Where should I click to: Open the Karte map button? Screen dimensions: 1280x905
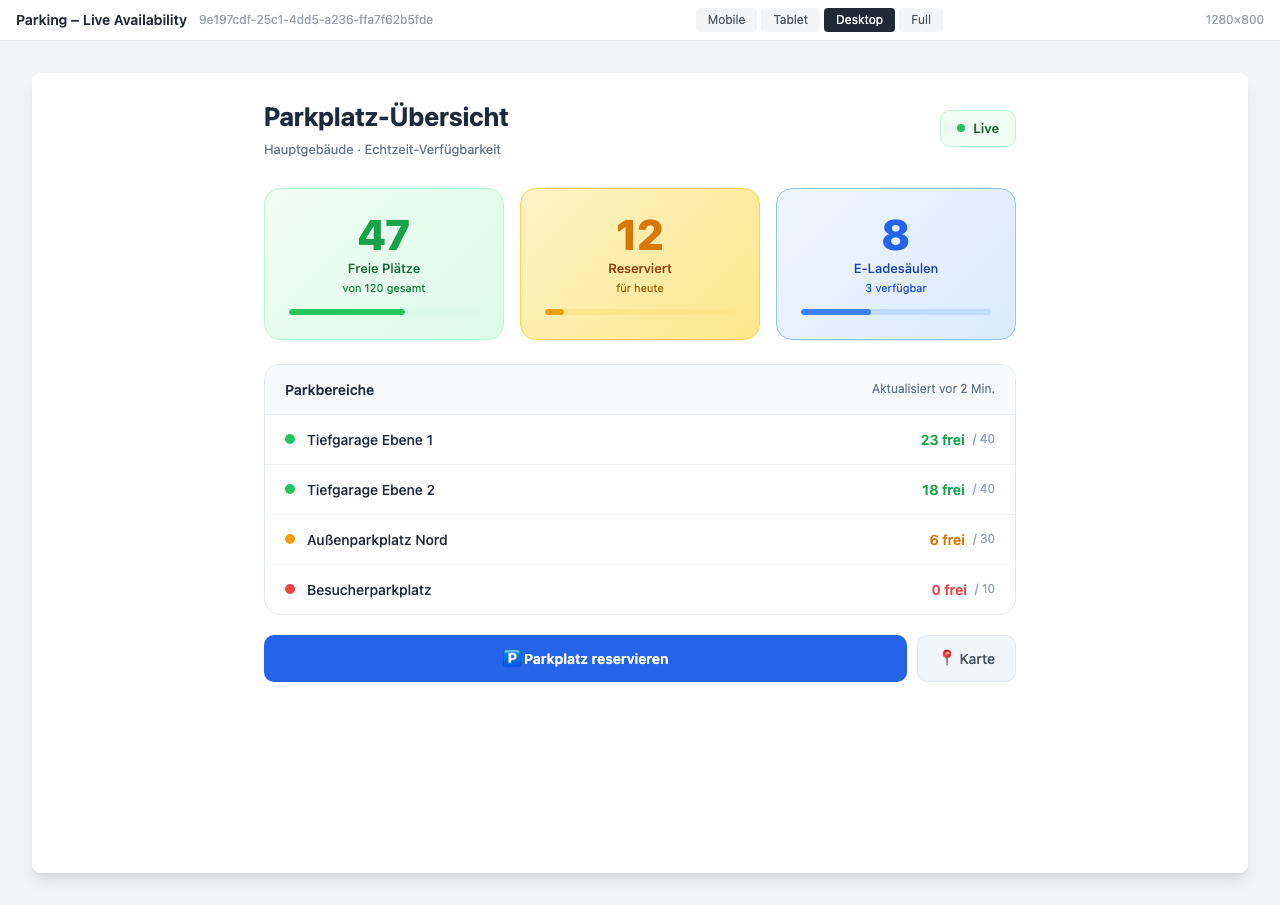point(966,659)
